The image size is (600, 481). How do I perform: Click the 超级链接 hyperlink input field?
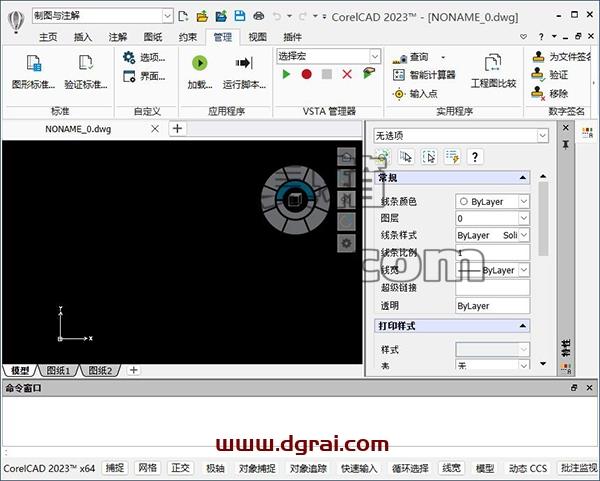pos(492,287)
